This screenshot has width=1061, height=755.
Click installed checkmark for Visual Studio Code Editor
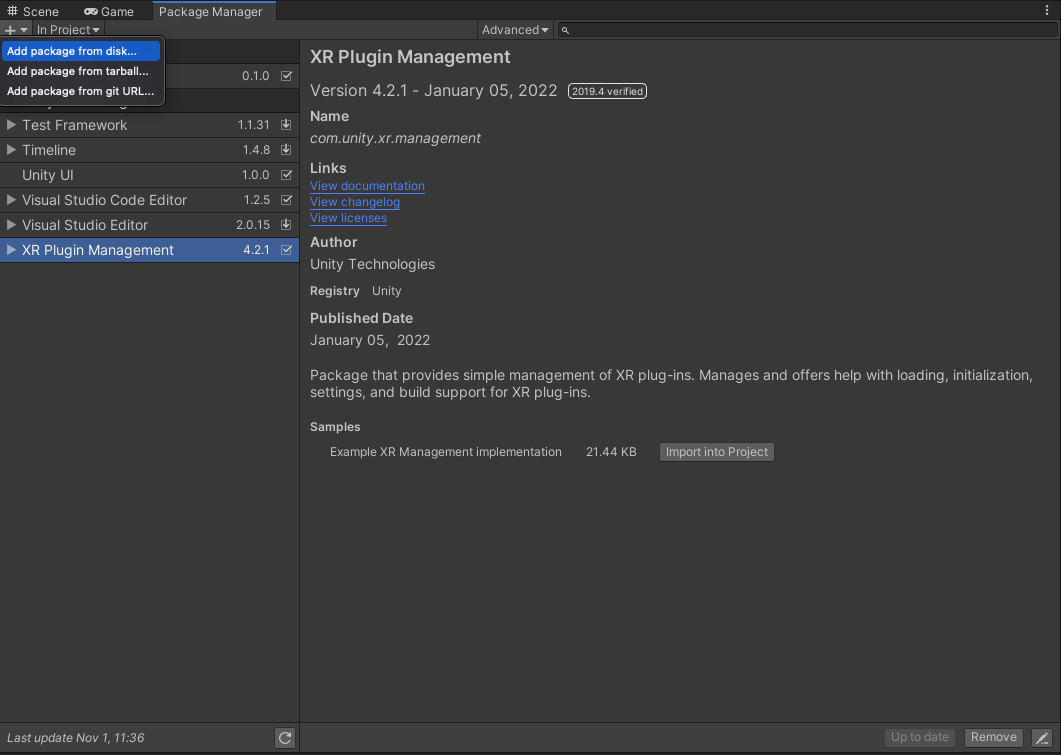coord(287,200)
